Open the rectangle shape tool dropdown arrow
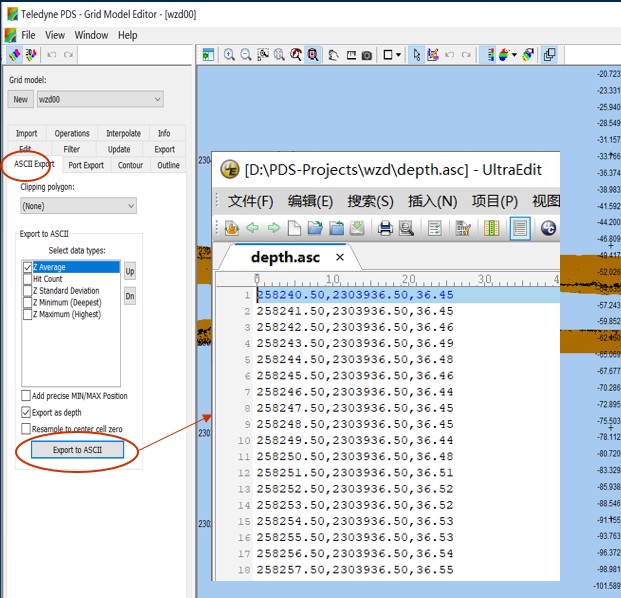Screen dimensions: 621x598 (x=398, y=55)
